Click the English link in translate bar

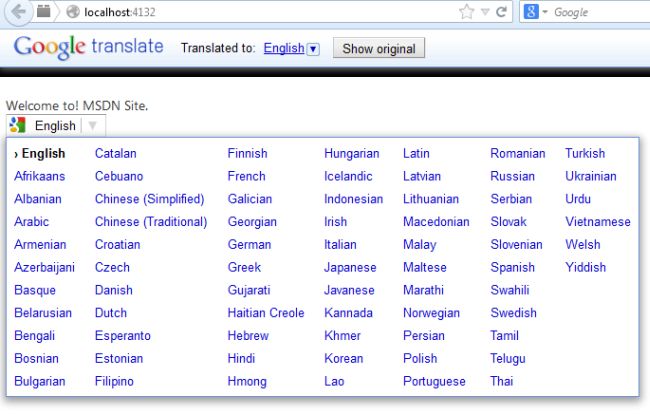[284, 48]
